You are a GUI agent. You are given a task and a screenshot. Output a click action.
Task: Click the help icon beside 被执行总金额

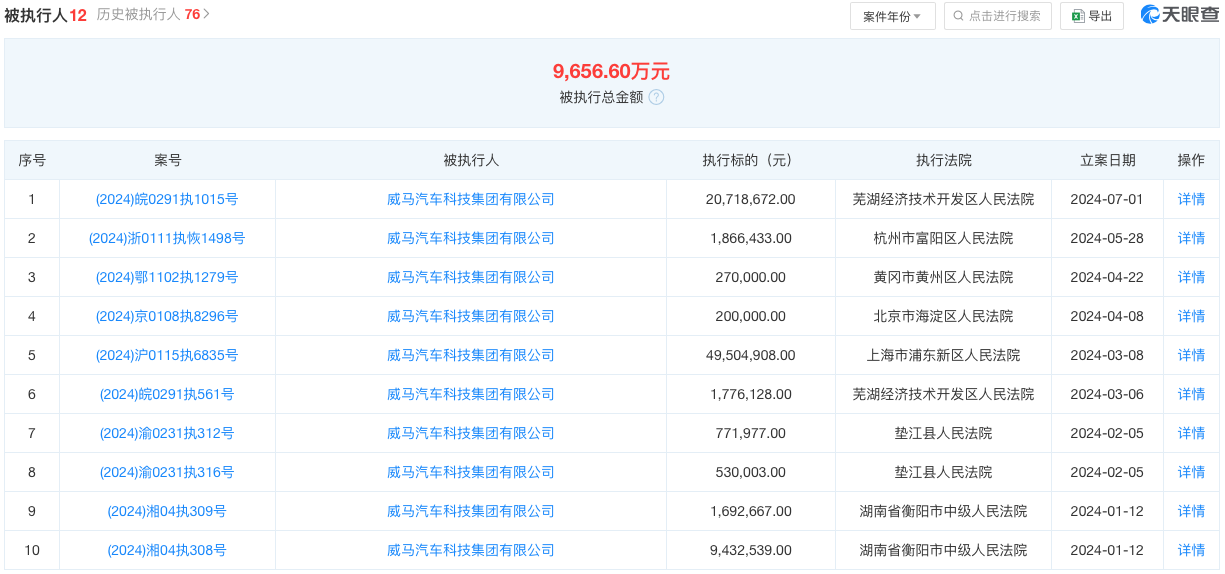tap(656, 97)
